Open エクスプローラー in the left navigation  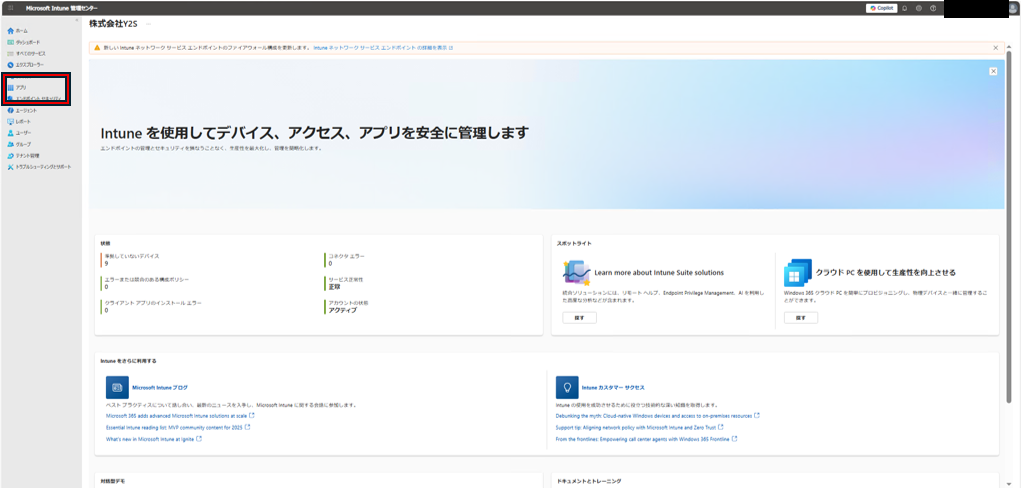[29, 65]
